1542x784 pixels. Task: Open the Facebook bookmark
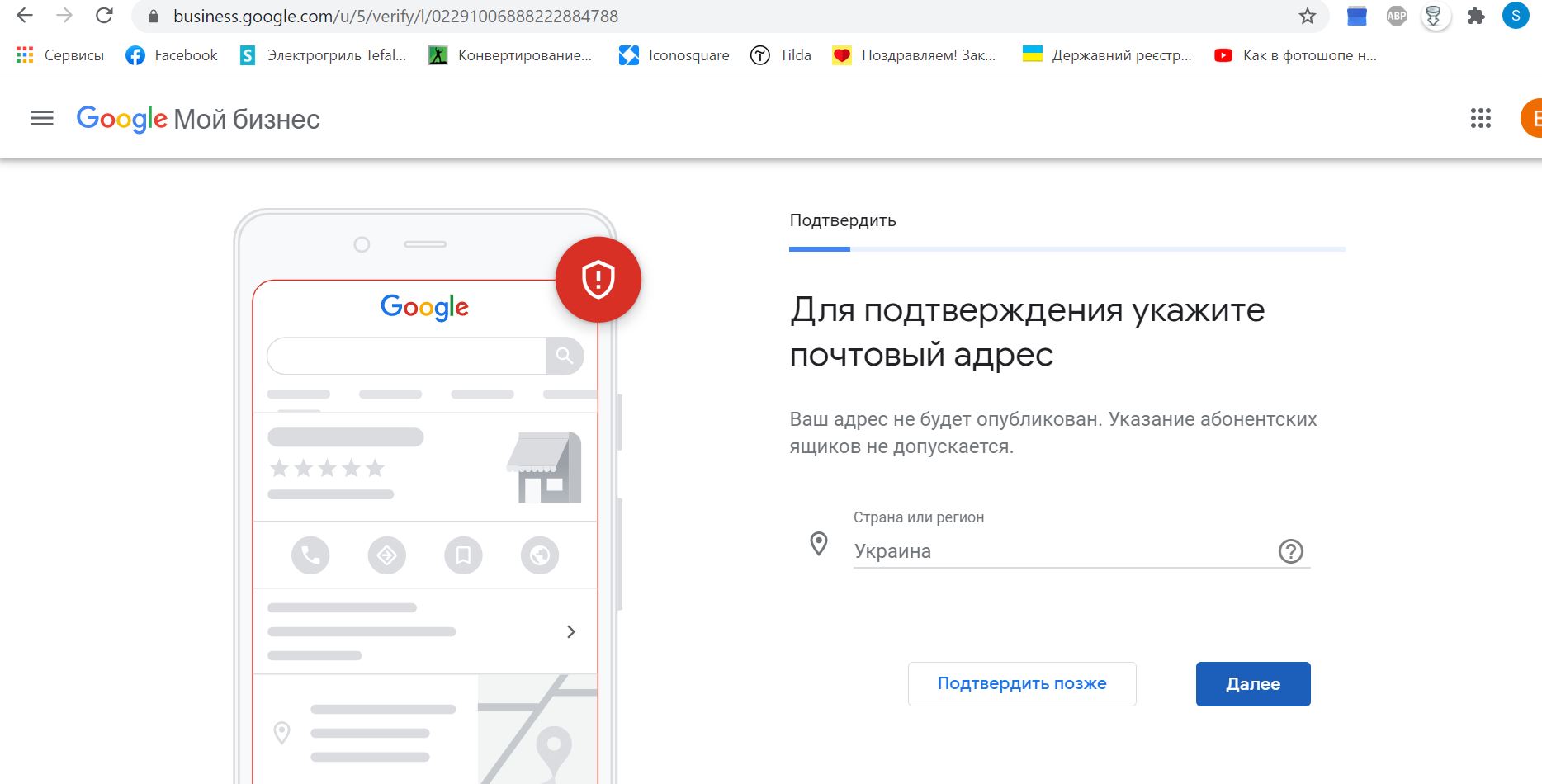[172, 55]
